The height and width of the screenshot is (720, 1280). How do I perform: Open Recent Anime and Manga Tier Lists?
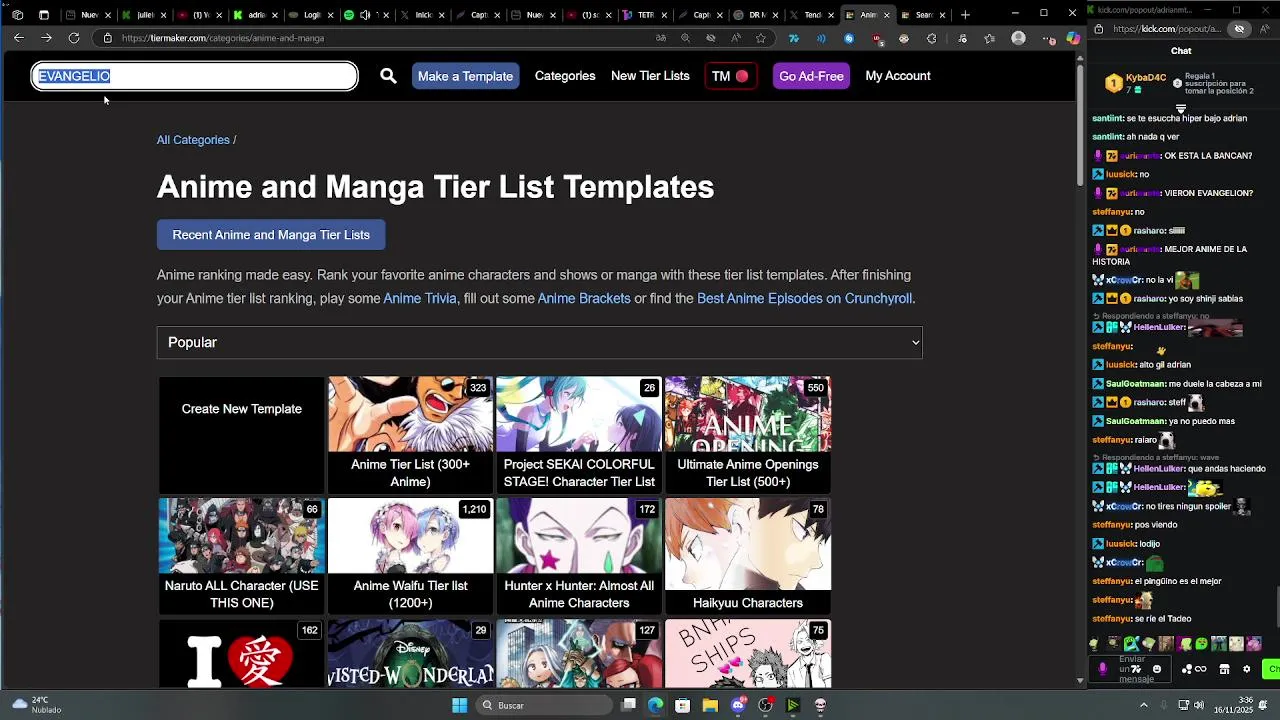271,235
